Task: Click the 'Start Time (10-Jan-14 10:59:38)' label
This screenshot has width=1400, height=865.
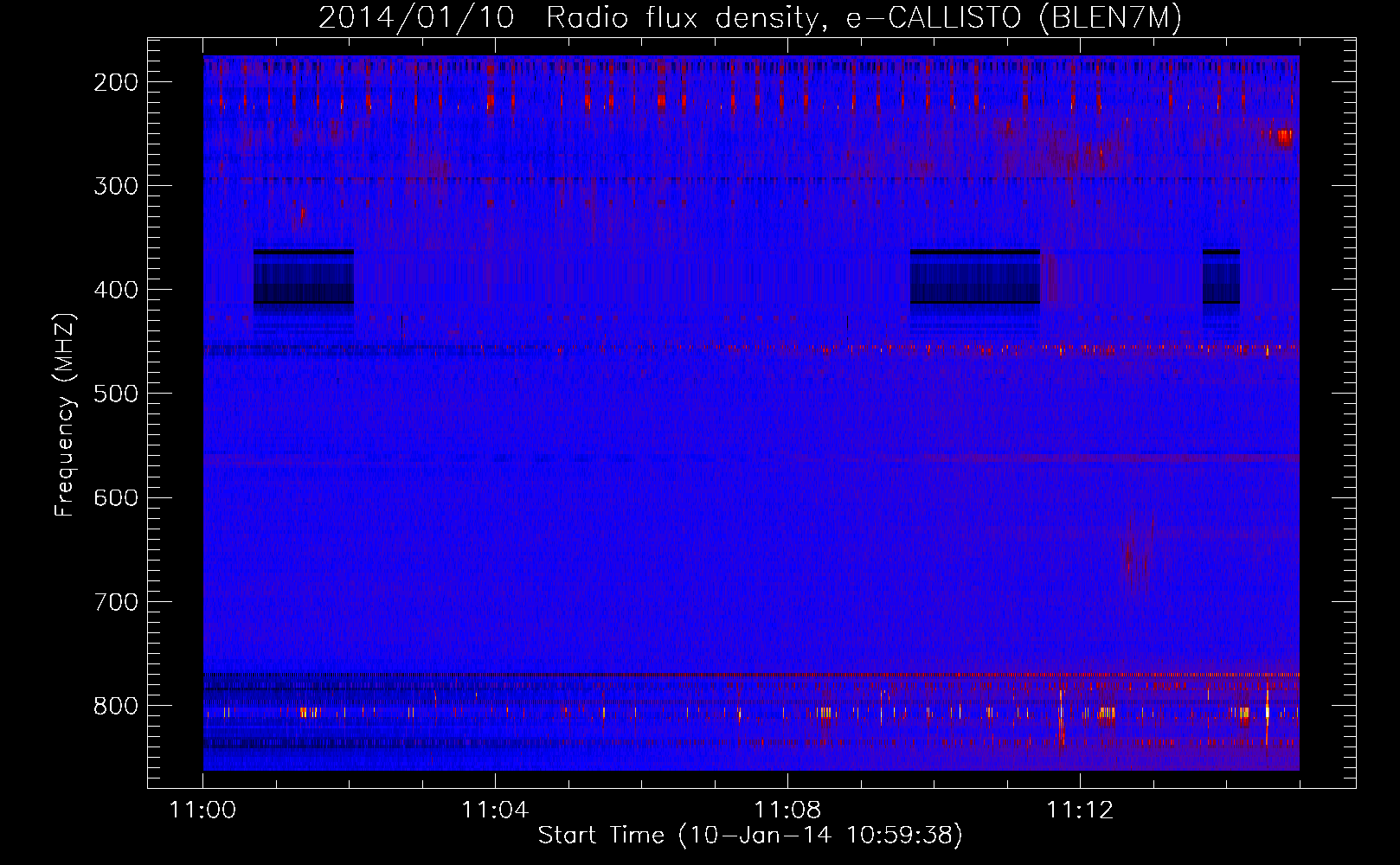Action: pos(749,836)
